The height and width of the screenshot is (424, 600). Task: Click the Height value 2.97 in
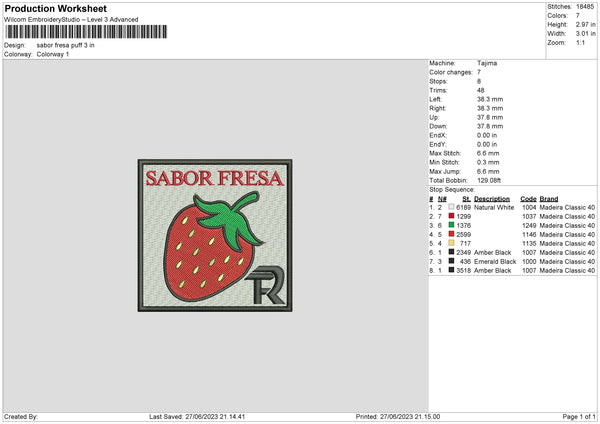[x=585, y=24]
